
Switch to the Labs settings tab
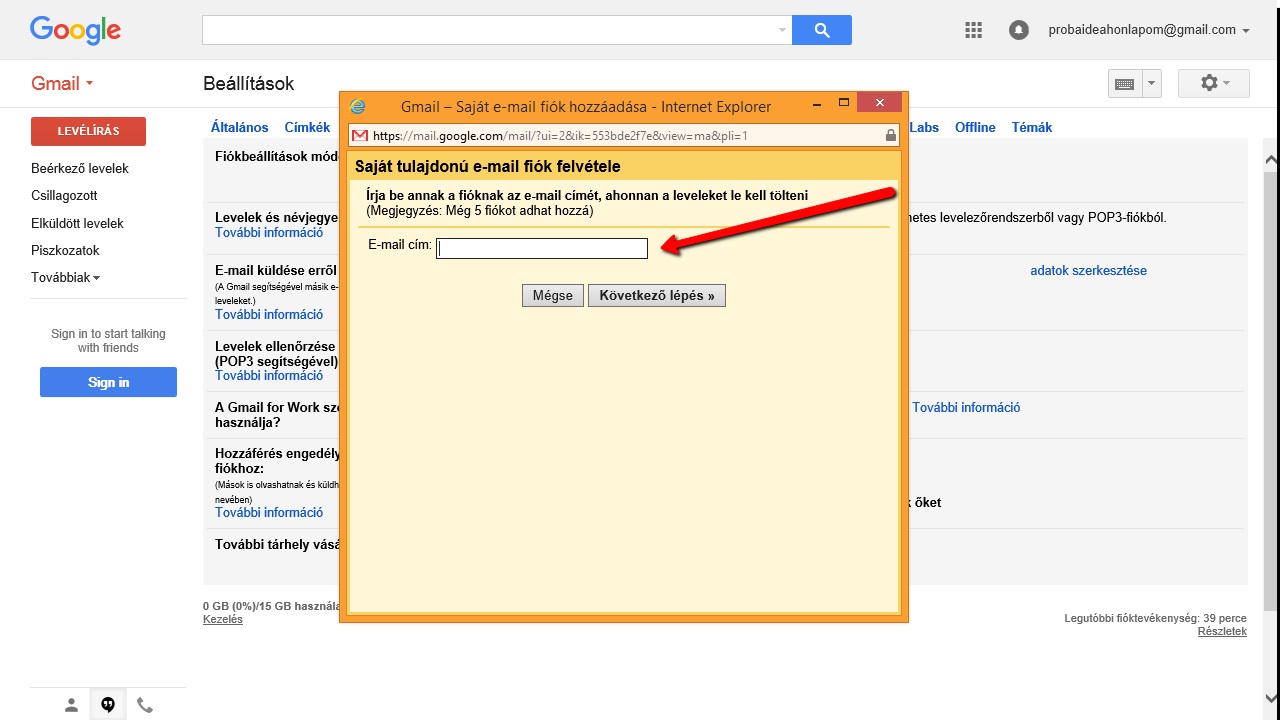[x=924, y=127]
